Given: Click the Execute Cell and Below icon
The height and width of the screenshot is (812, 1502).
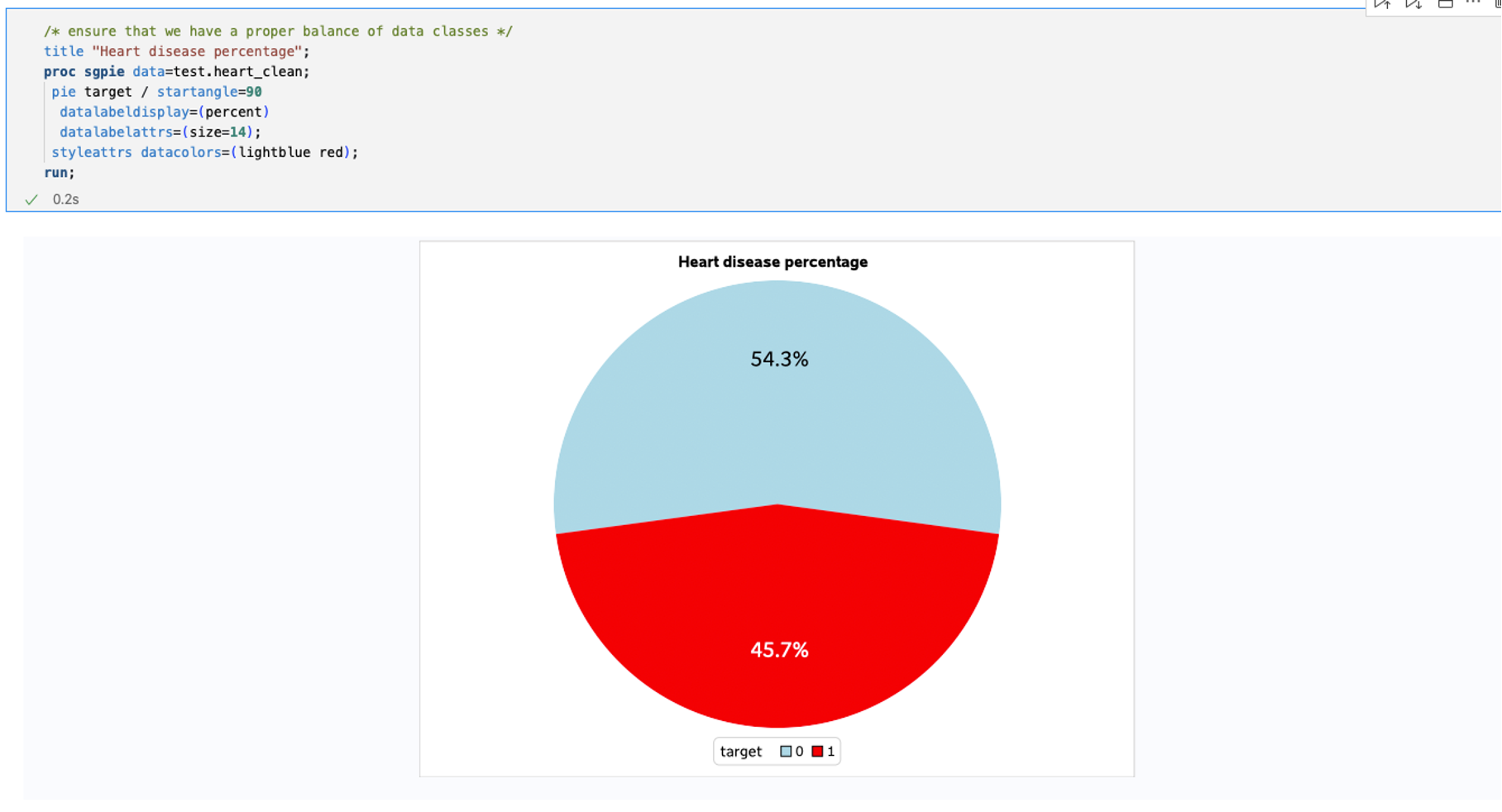Looking at the screenshot, I should 1414,4.
